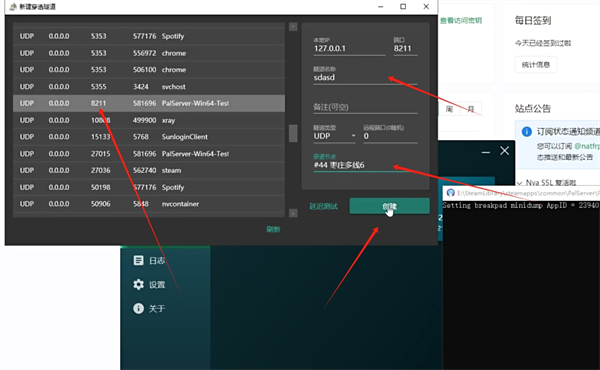Viewport: 600px width, 370px height.
Task: Select the 周 tab on the web page
Action: [x=449, y=109]
